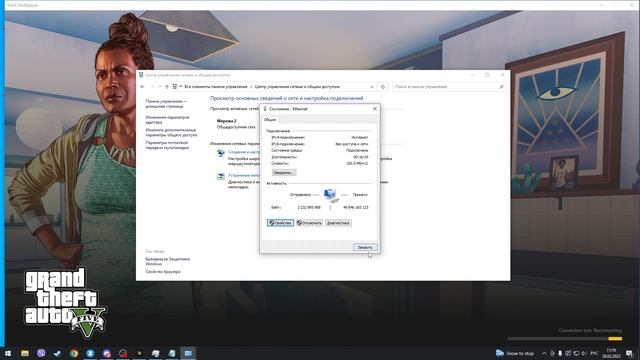
Task: Show hidden system tray icons
Action: tap(544, 353)
